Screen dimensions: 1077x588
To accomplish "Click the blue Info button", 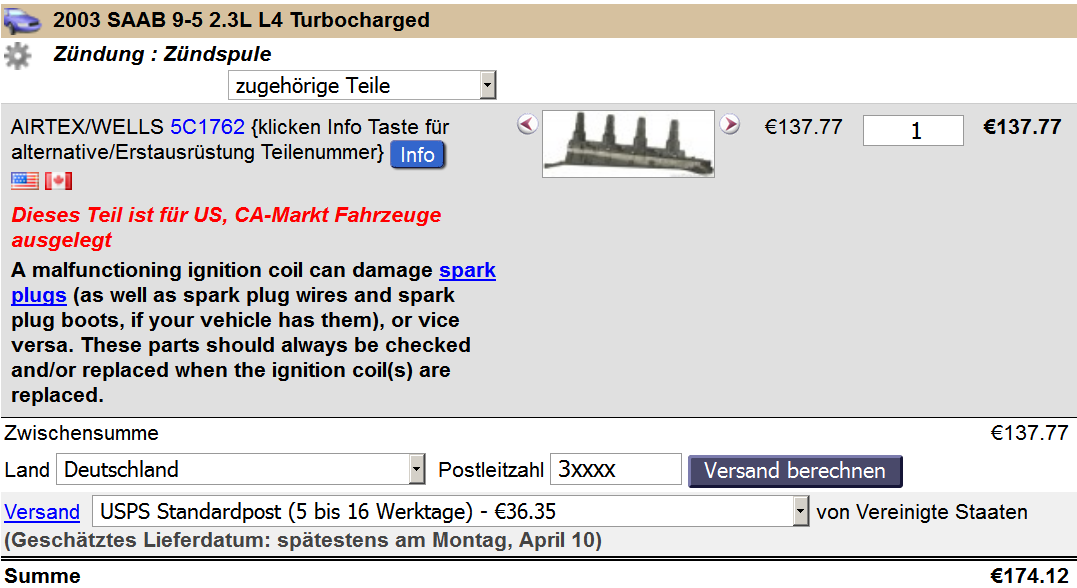I will (418, 155).
